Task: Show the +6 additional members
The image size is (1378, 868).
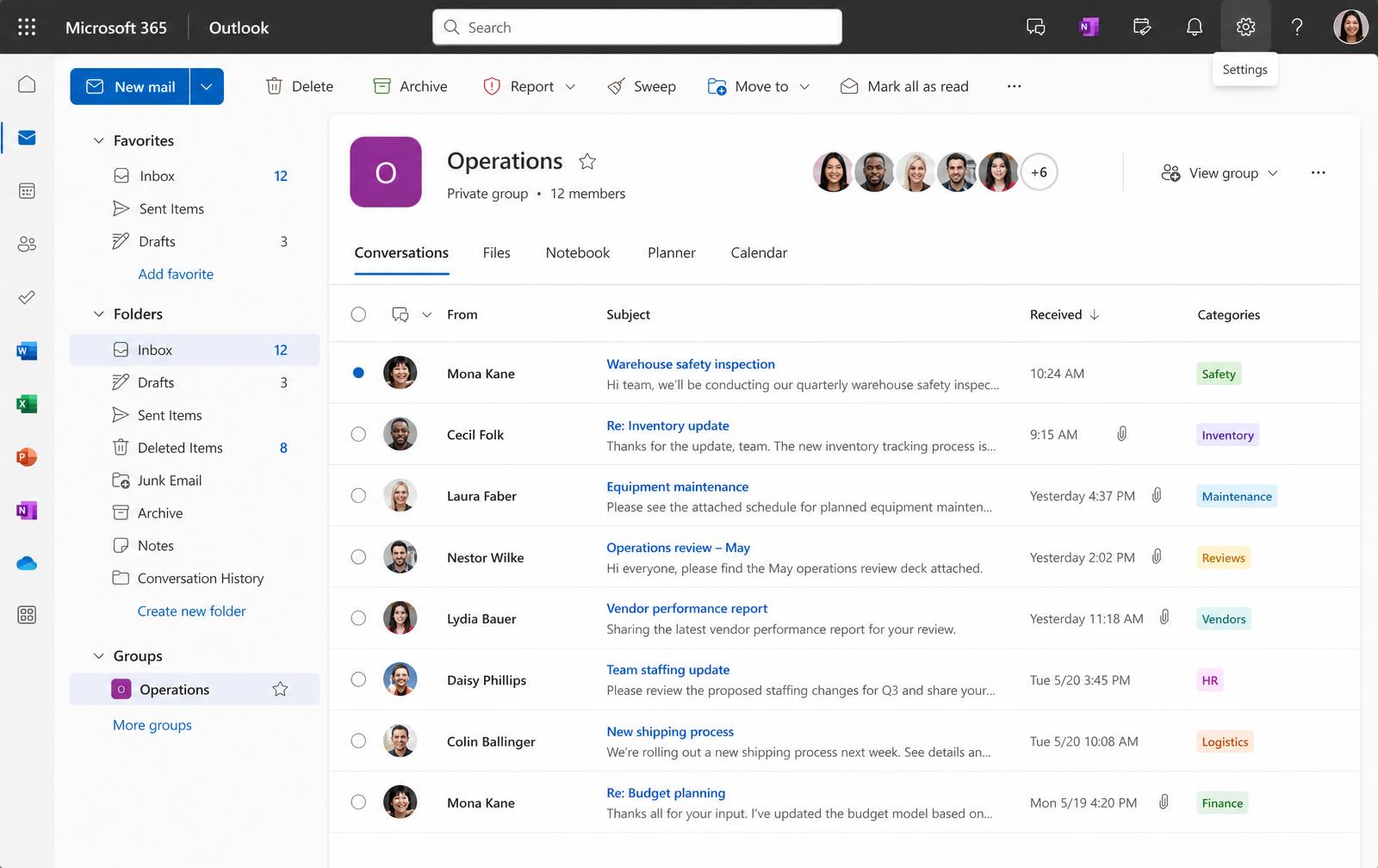Action: [x=1039, y=172]
